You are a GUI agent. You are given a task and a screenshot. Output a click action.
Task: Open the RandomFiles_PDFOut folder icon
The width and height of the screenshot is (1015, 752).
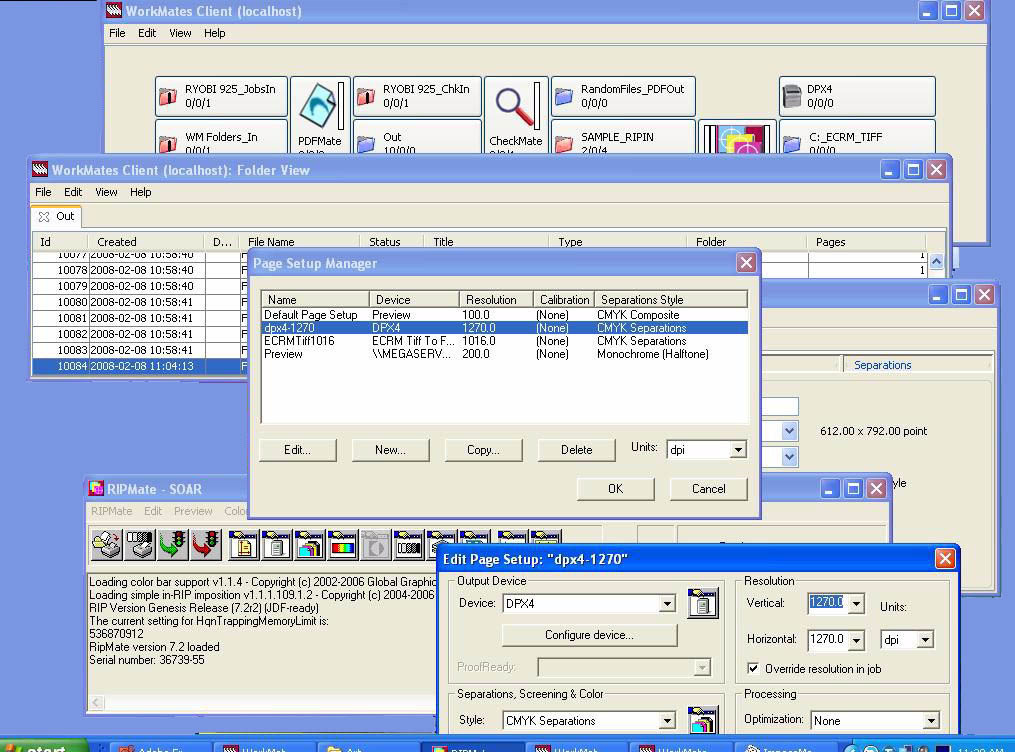coord(564,96)
